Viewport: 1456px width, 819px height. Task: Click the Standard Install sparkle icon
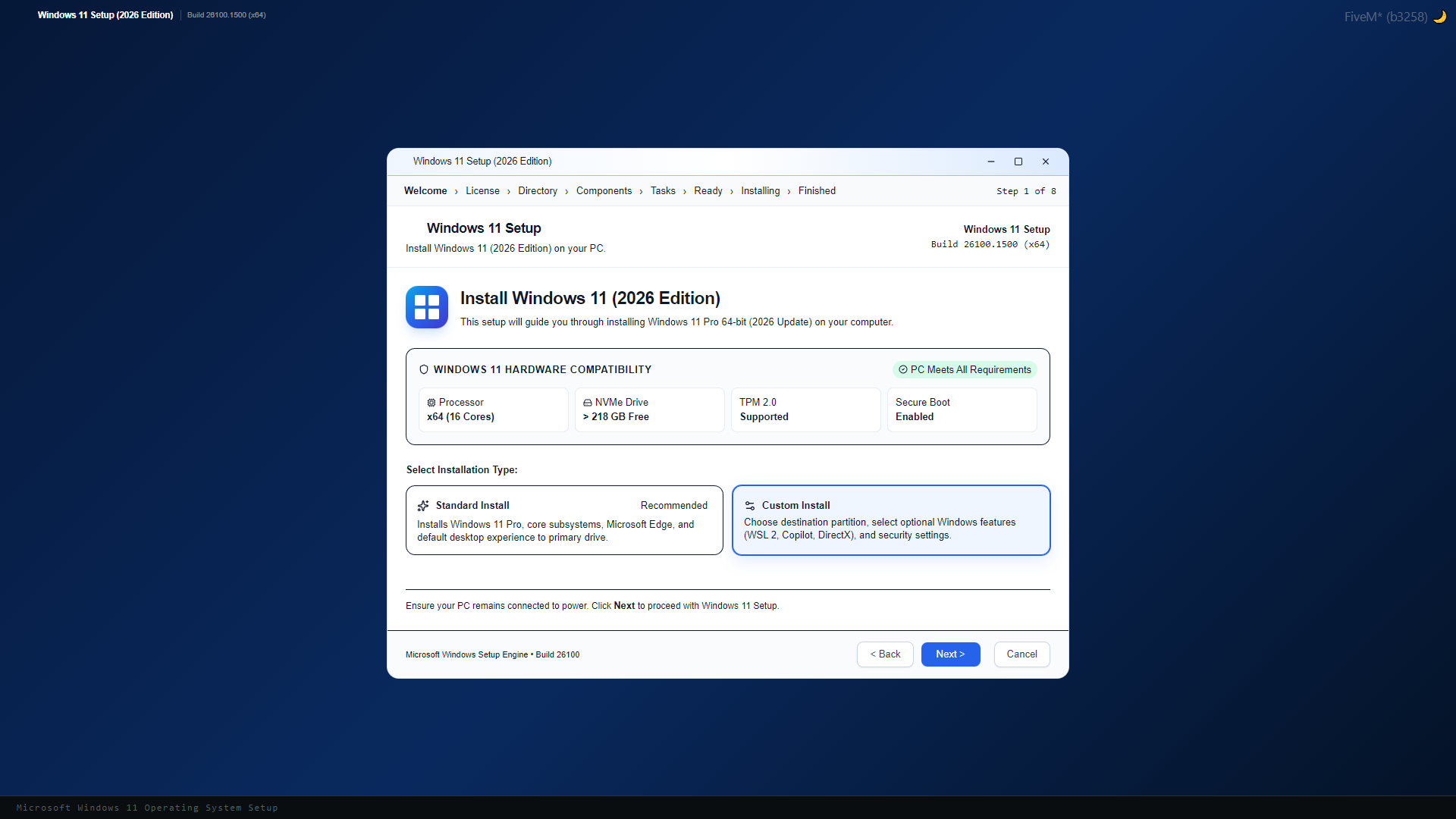[x=423, y=506]
